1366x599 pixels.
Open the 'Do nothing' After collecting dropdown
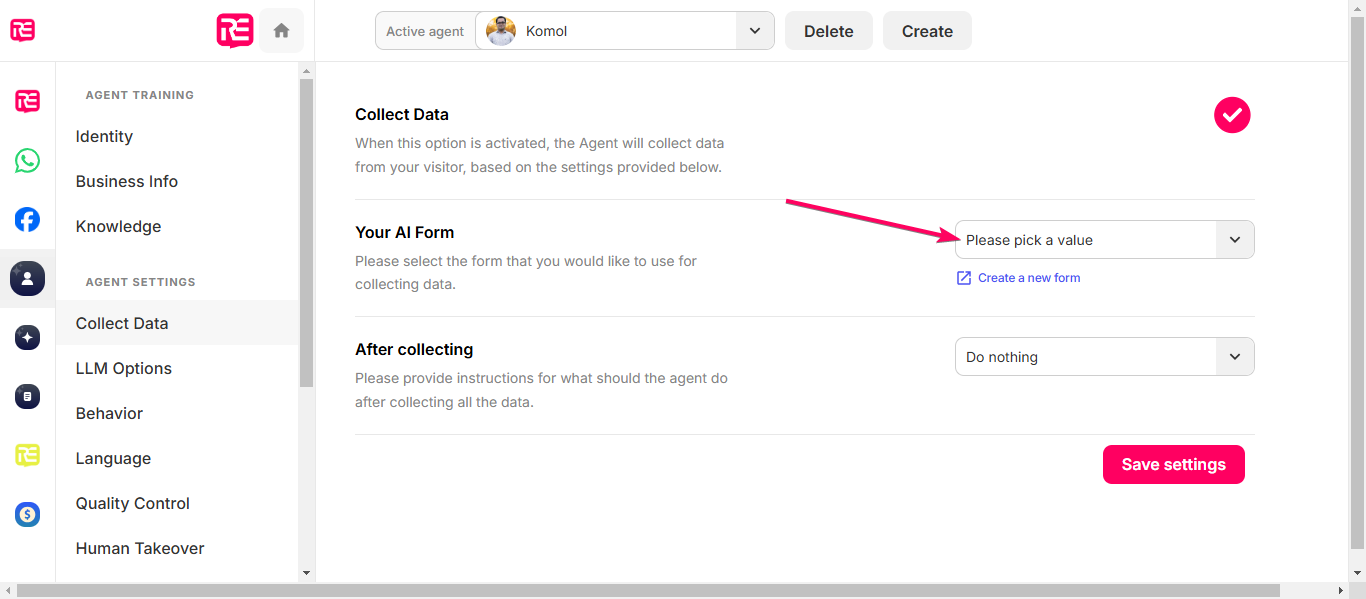click(x=1104, y=357)
